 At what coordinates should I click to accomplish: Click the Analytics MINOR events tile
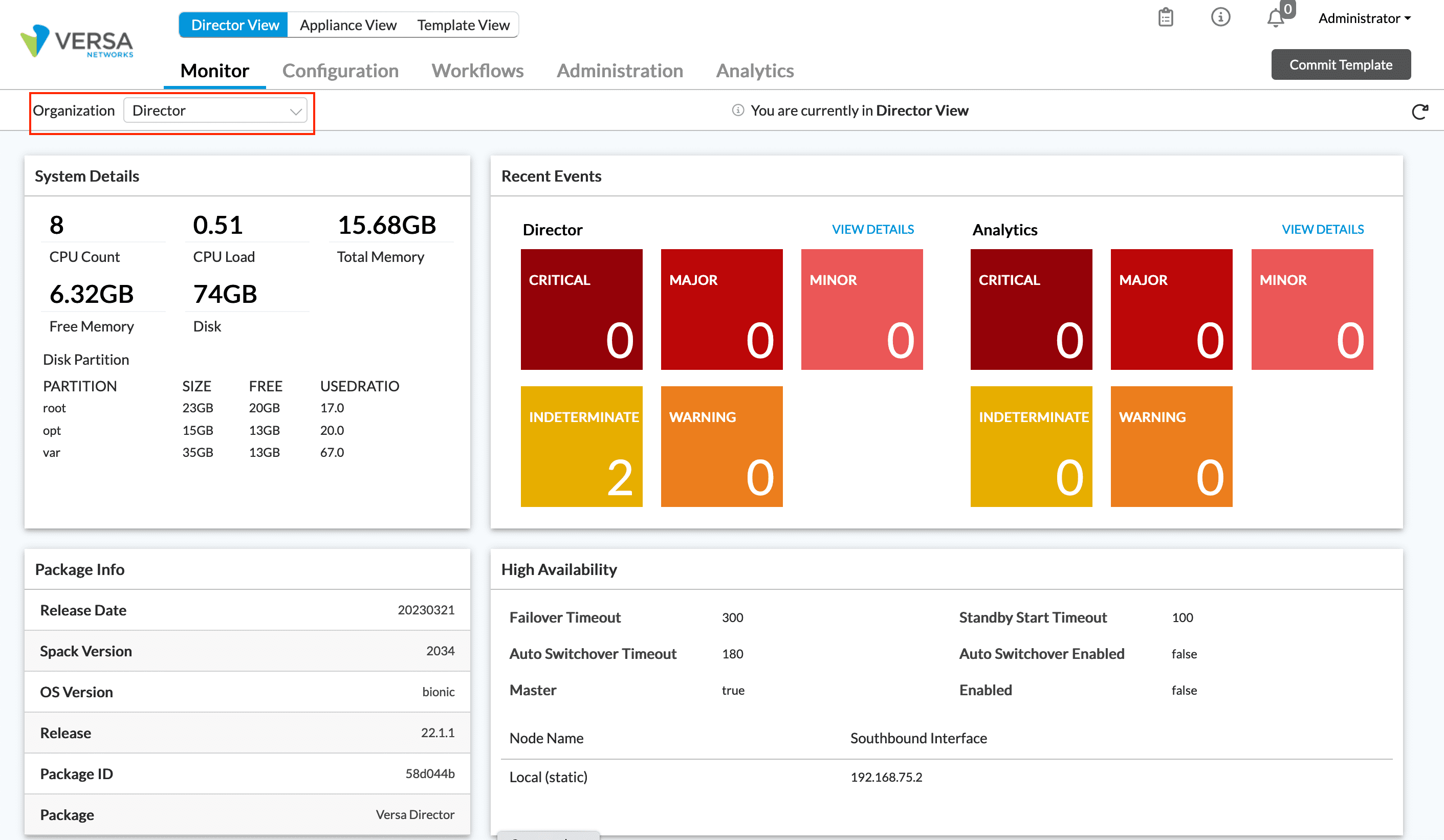click(1312, 310)
